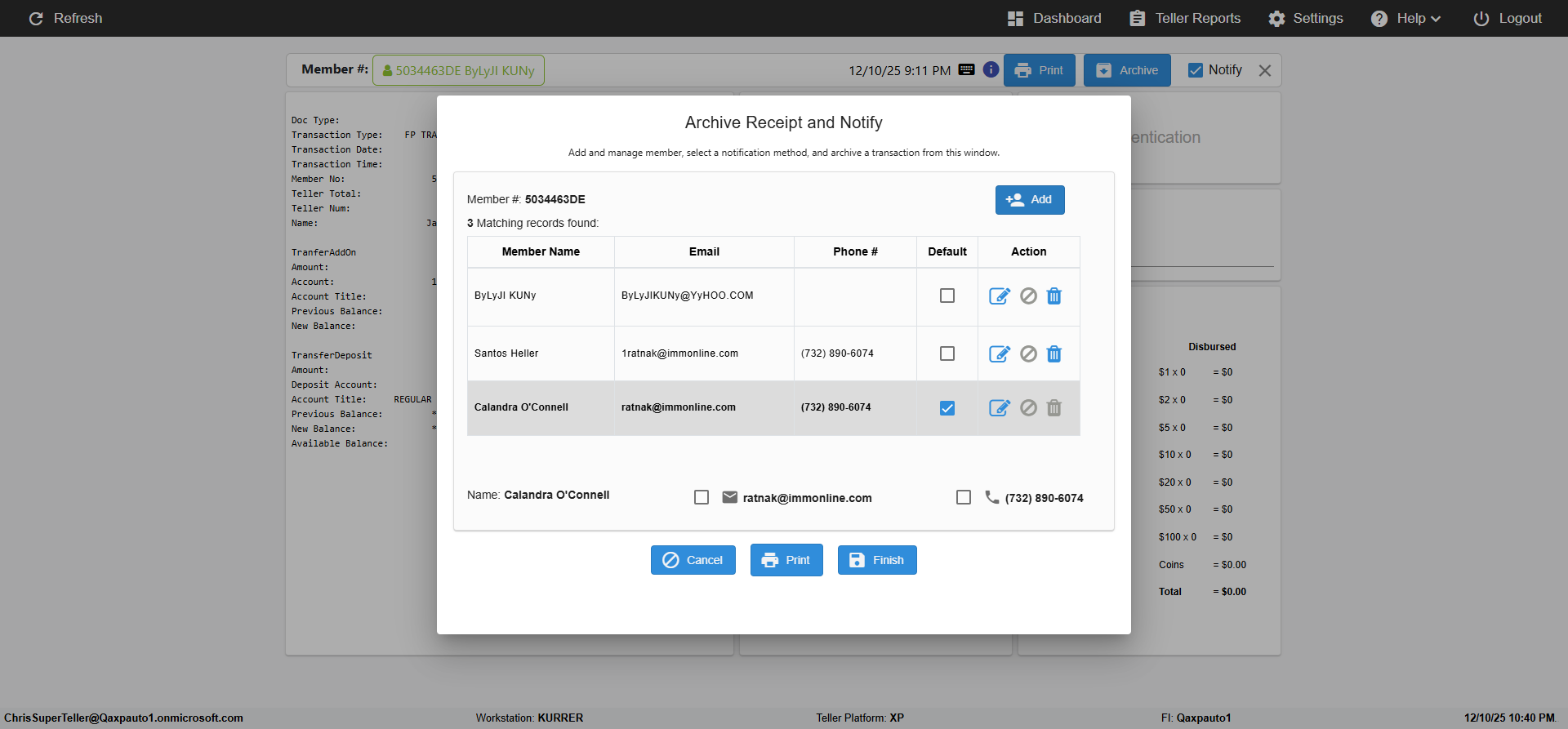Expand the Help dropdown menu
Image resolution: width=1568 pixels, height=729 pixels.
[x=1405, y=19]
